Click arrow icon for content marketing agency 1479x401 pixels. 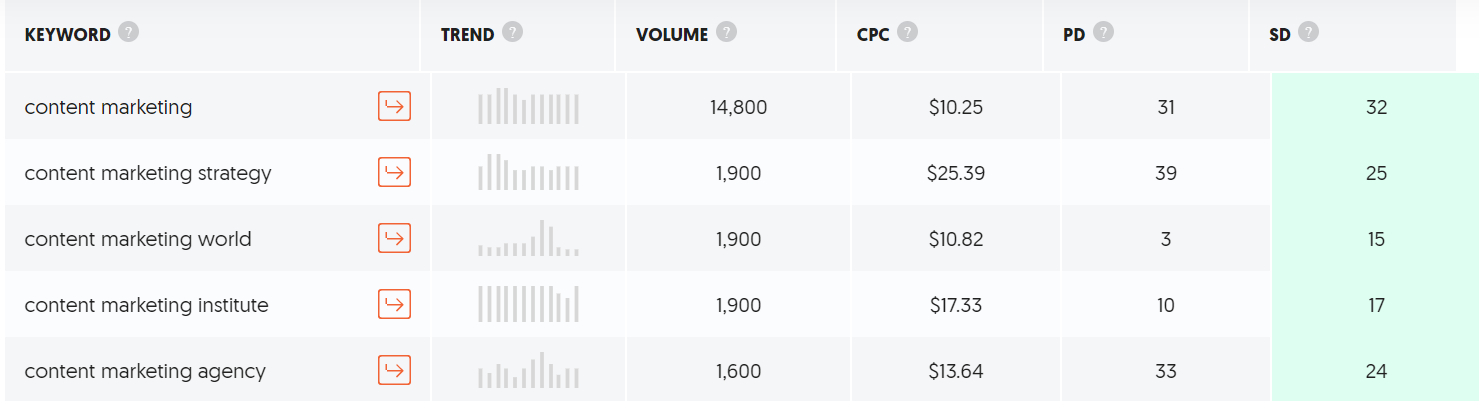(x=394, y=370)
